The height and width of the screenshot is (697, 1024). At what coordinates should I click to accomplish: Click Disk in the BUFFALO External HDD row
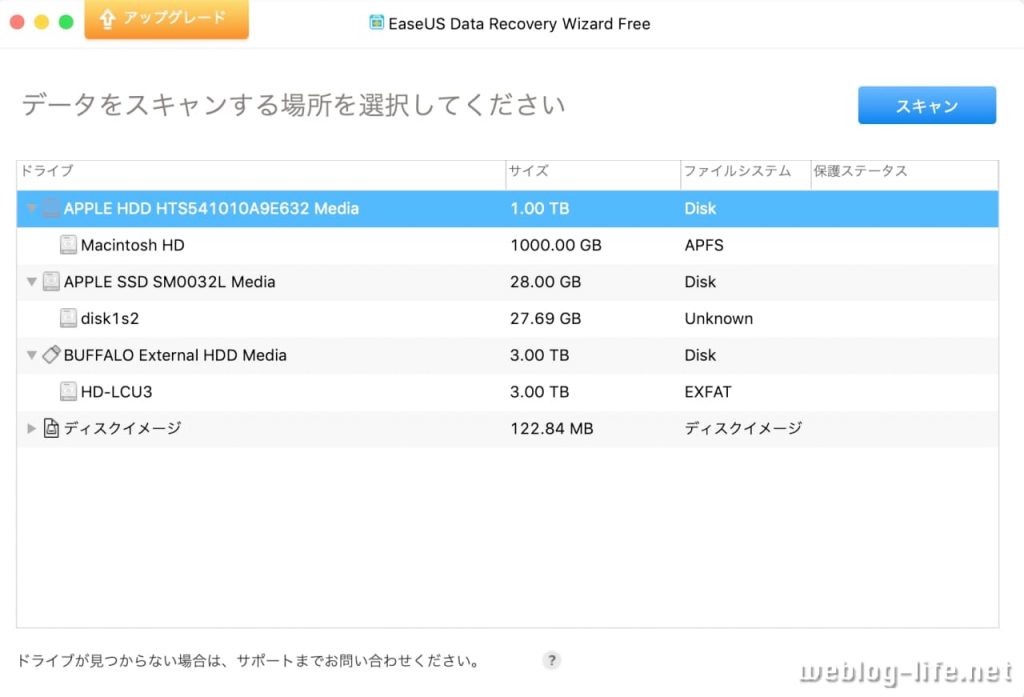[x=700, y=355]
